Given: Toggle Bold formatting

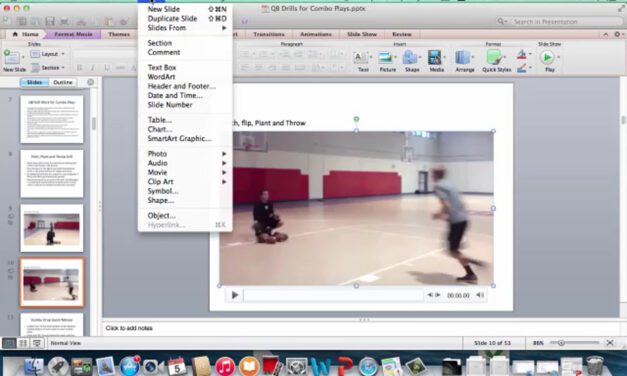Looking at the screenshot, I should 79,68.
